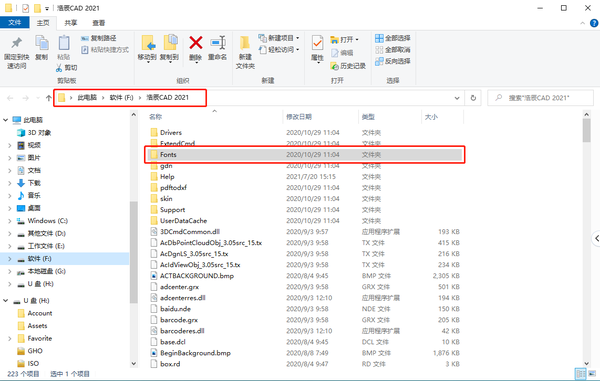Click navigation pane scrollbar

(134, 252)
